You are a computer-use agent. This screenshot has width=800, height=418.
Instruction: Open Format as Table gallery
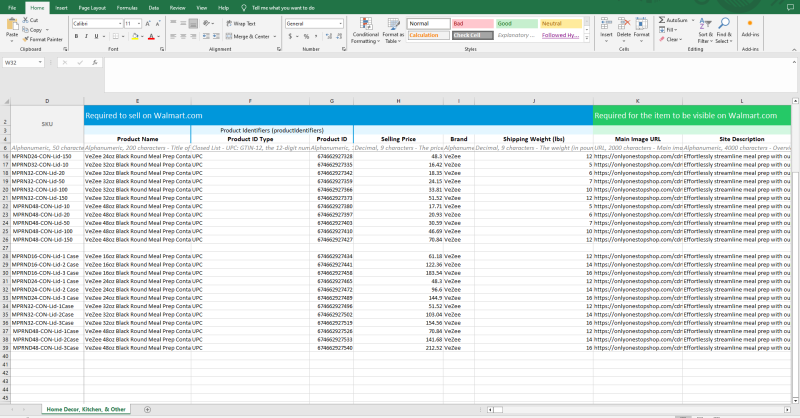pyautogui.click(x=393, y=31)
